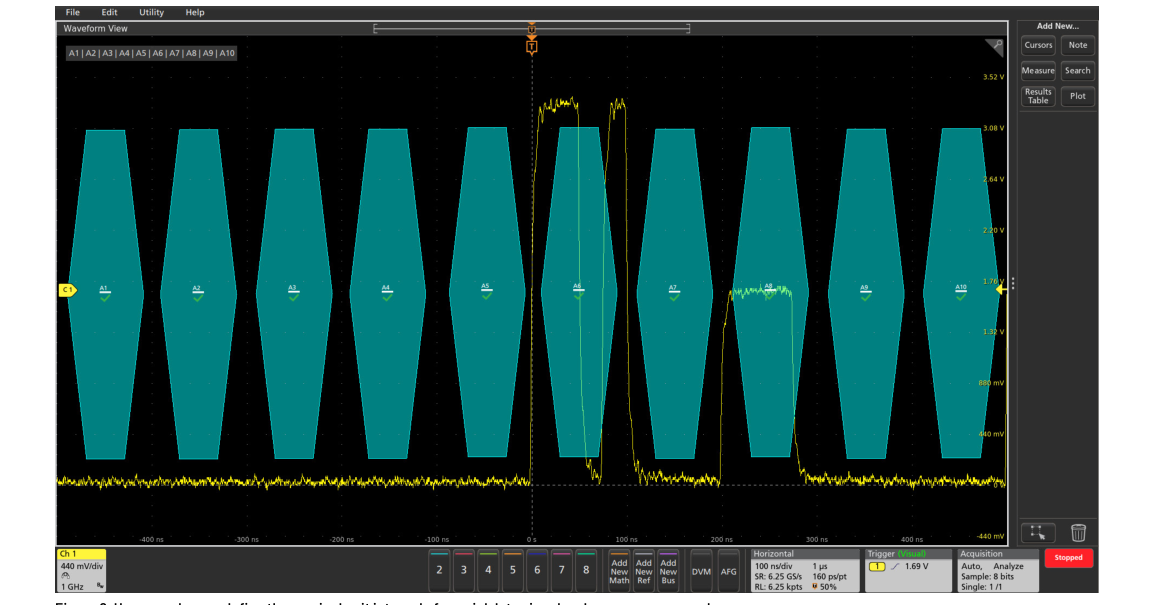Click the trigger level arrow on right edge
Image resolution: width=1155 pixels, height=605 pixels.
tap(1000, 290)
